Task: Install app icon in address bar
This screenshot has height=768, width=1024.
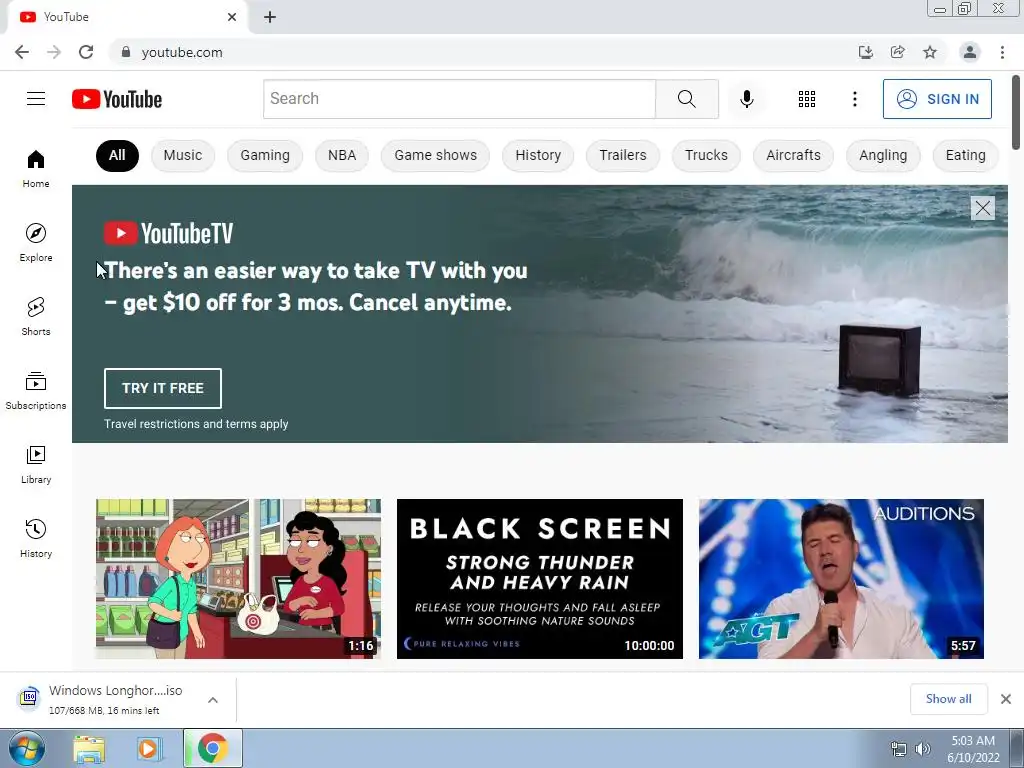Action: click(x=865, y=52)
